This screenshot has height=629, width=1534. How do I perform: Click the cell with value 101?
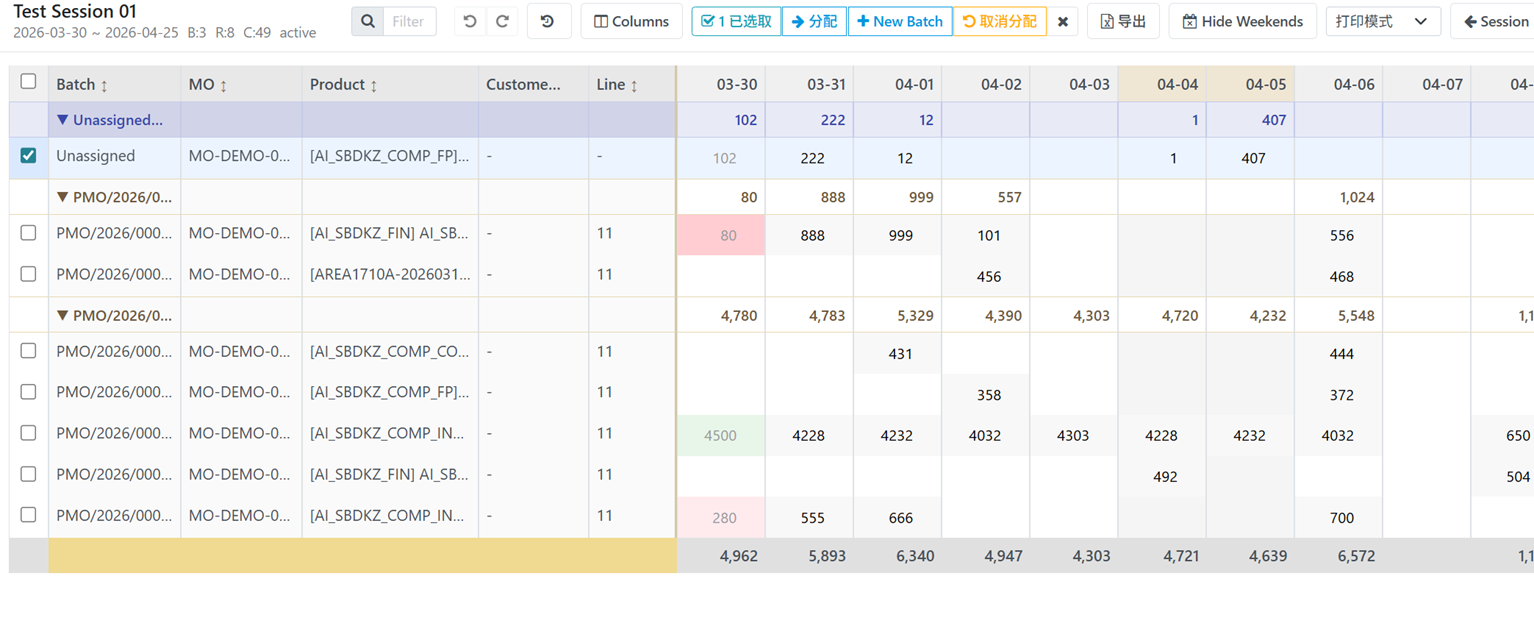986,235
